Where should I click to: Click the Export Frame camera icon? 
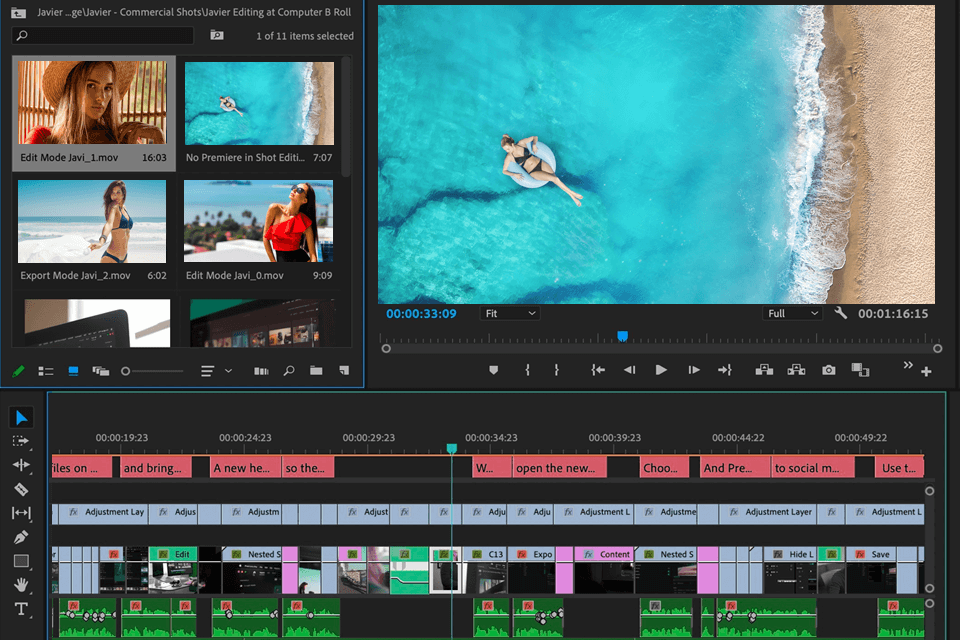(x=828, y=370)
